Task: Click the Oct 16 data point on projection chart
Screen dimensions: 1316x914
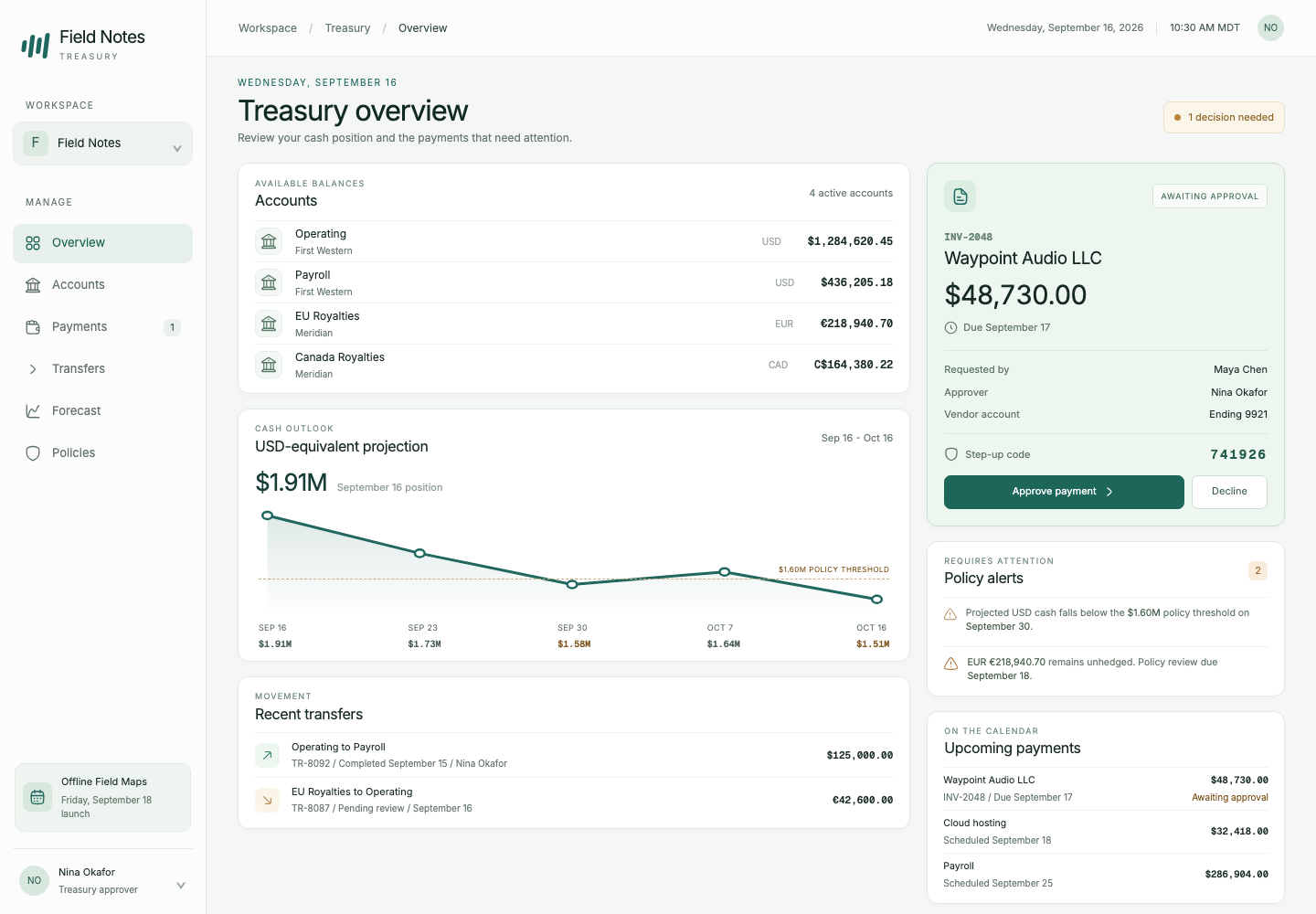Action: click(x=876, y=600)
